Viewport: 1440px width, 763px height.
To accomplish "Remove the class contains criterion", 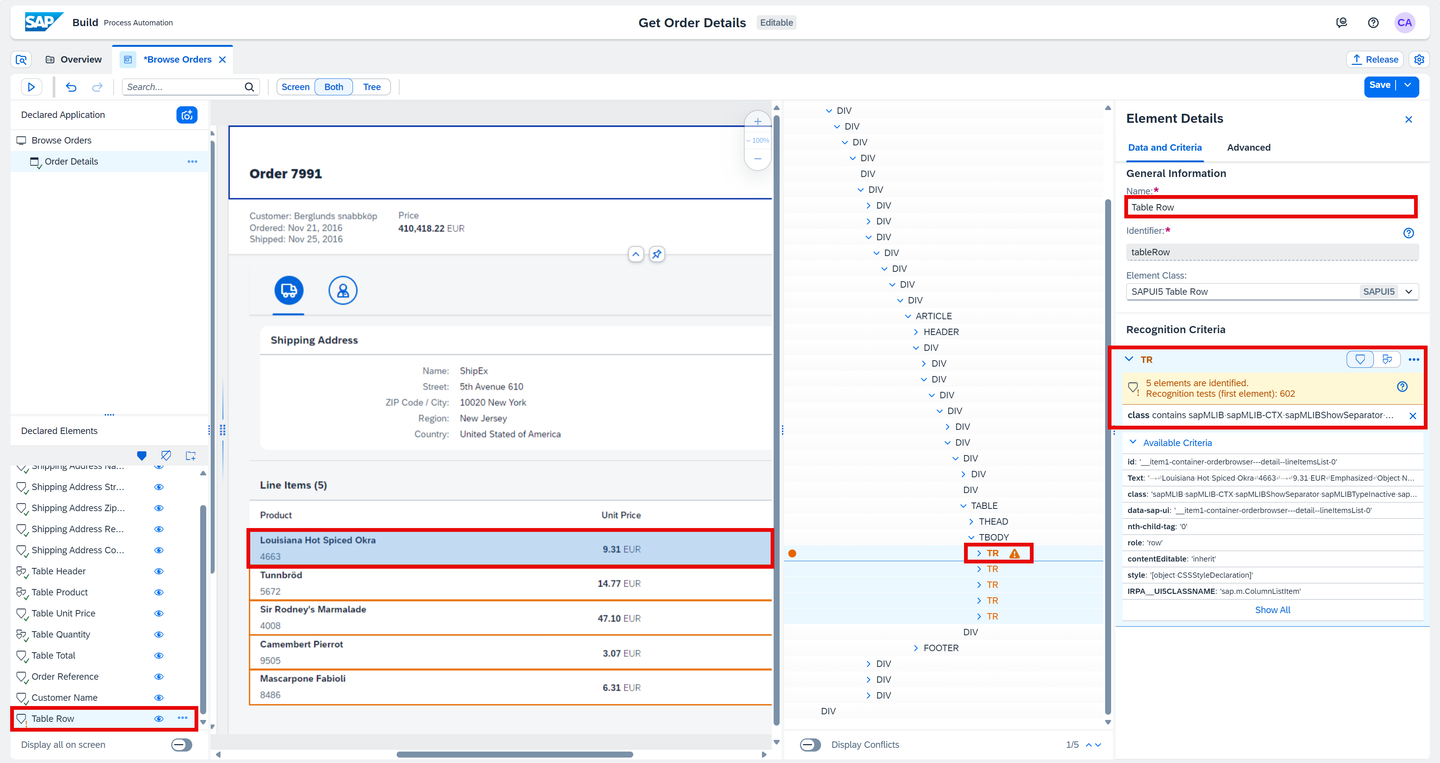I will pyautogui.click(x=1413, y=415).
